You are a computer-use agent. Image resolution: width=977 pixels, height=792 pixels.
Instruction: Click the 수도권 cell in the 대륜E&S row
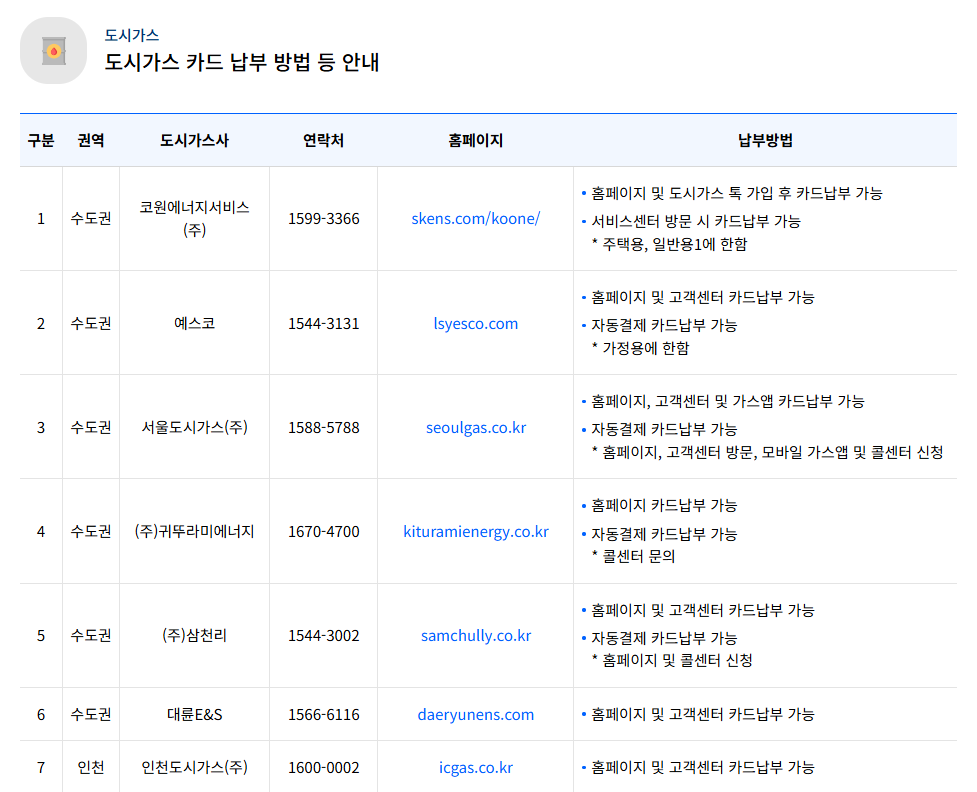91,715
